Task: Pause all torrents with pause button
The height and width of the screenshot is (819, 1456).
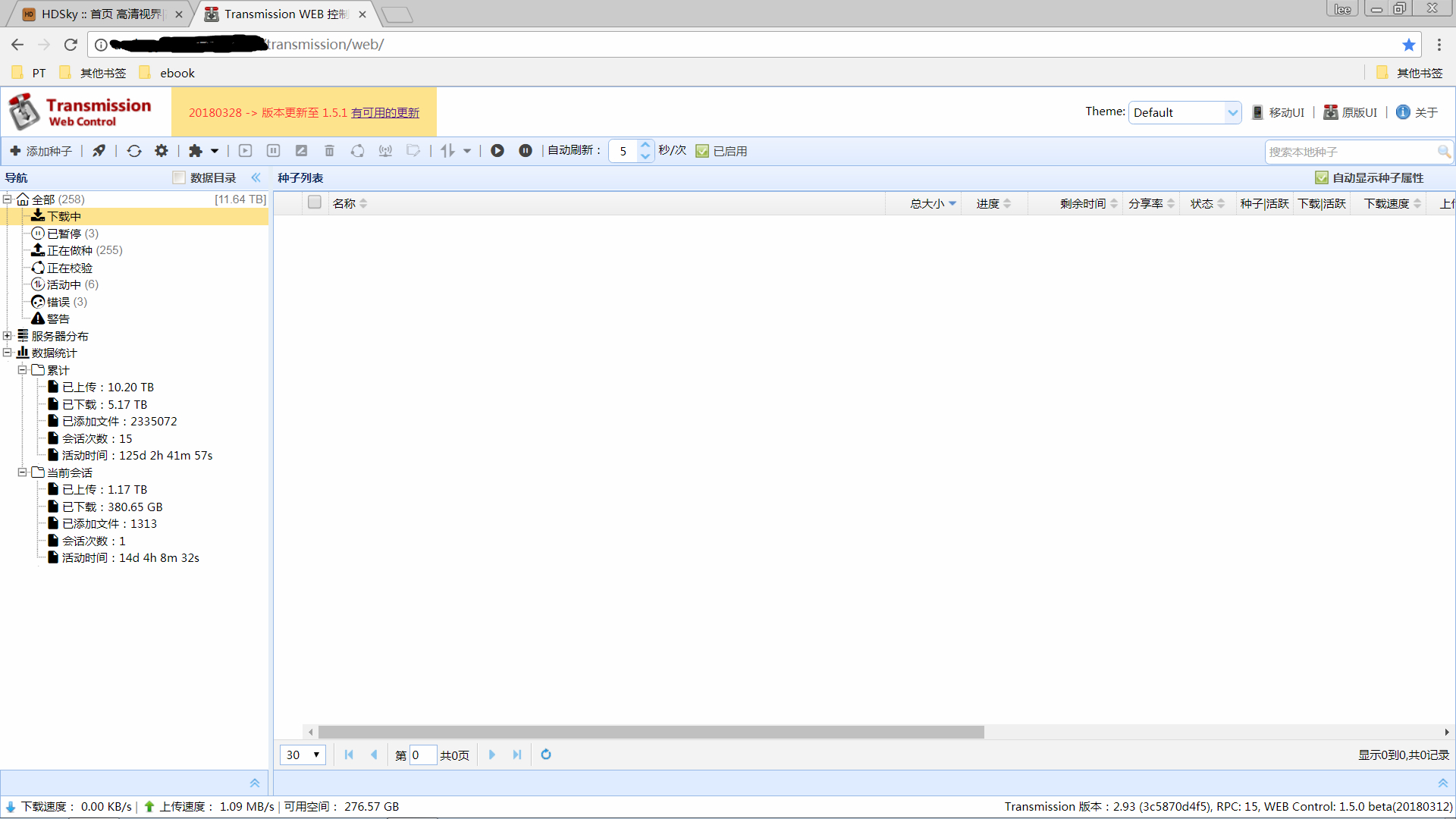Action: [x=526, y=151]
